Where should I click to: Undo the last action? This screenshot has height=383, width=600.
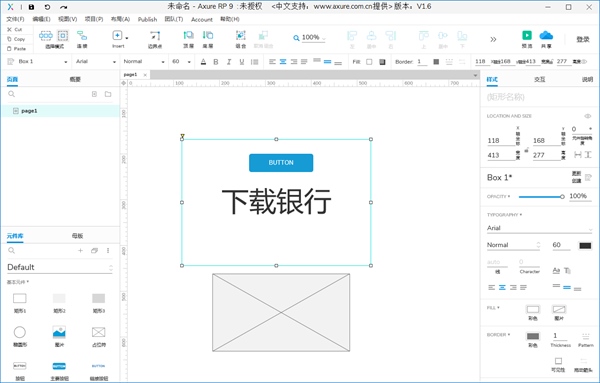point(47,7)
